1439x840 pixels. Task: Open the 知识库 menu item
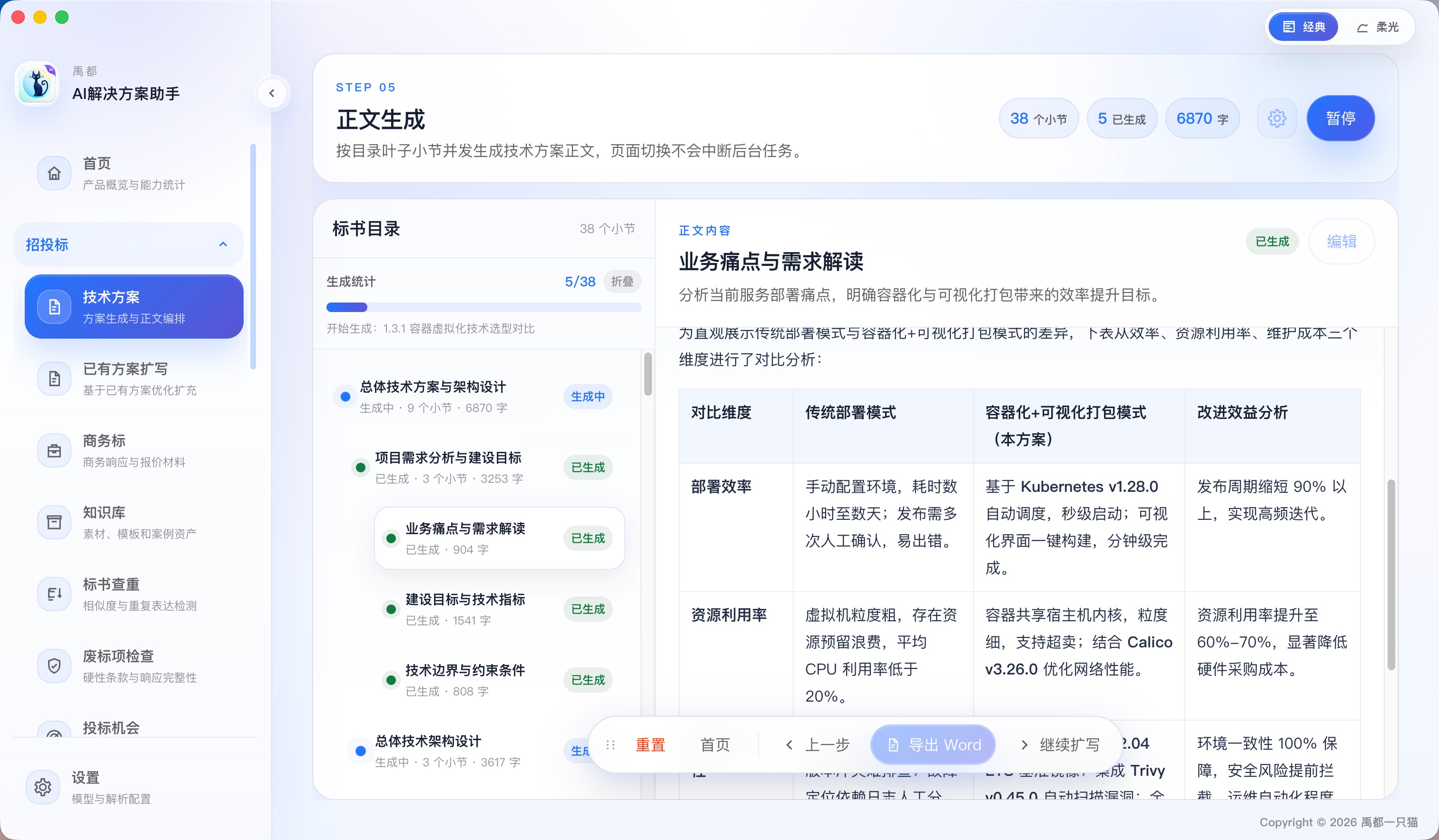click(x=134, y=522)
